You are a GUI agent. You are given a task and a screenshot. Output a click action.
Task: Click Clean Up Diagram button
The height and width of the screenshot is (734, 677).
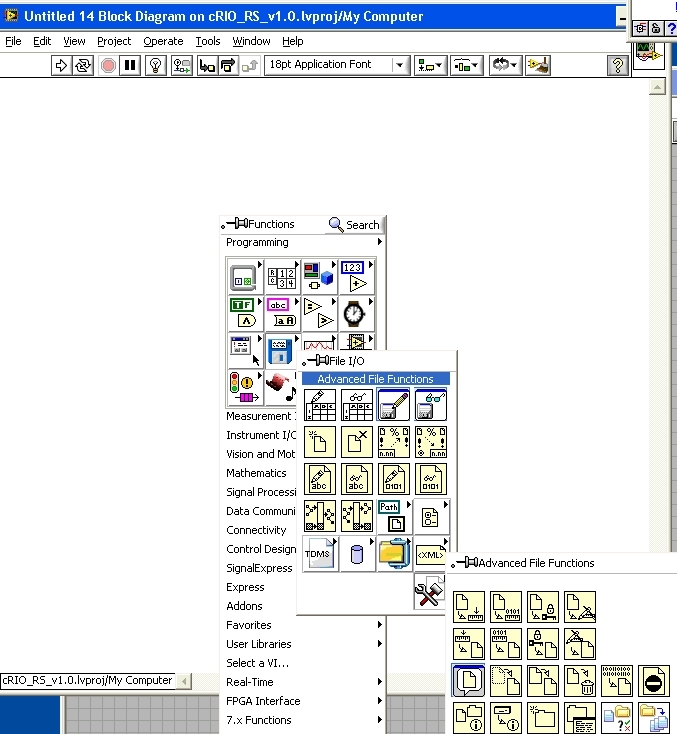point(538,66)
